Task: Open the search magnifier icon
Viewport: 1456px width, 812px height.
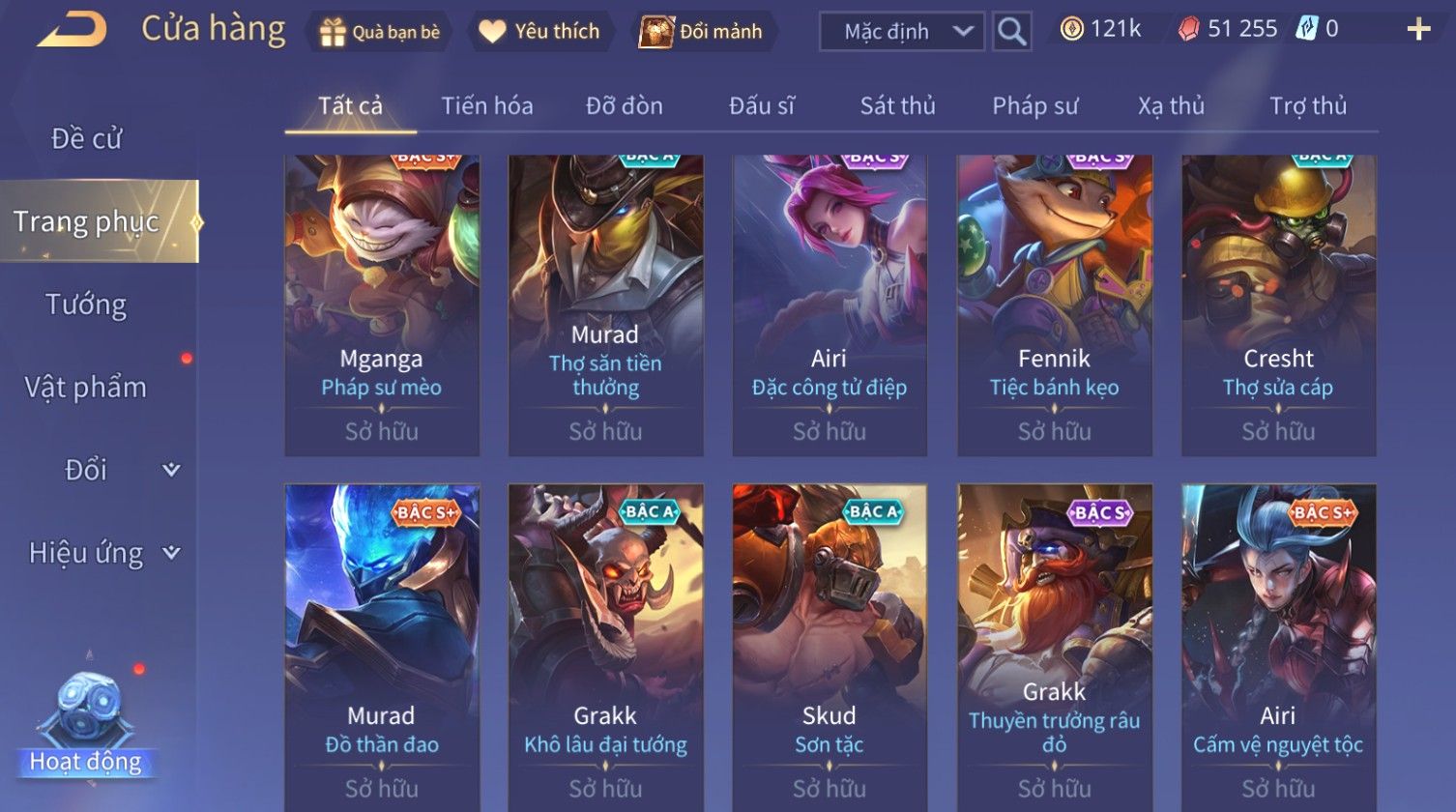Action: coord(1012,32)
